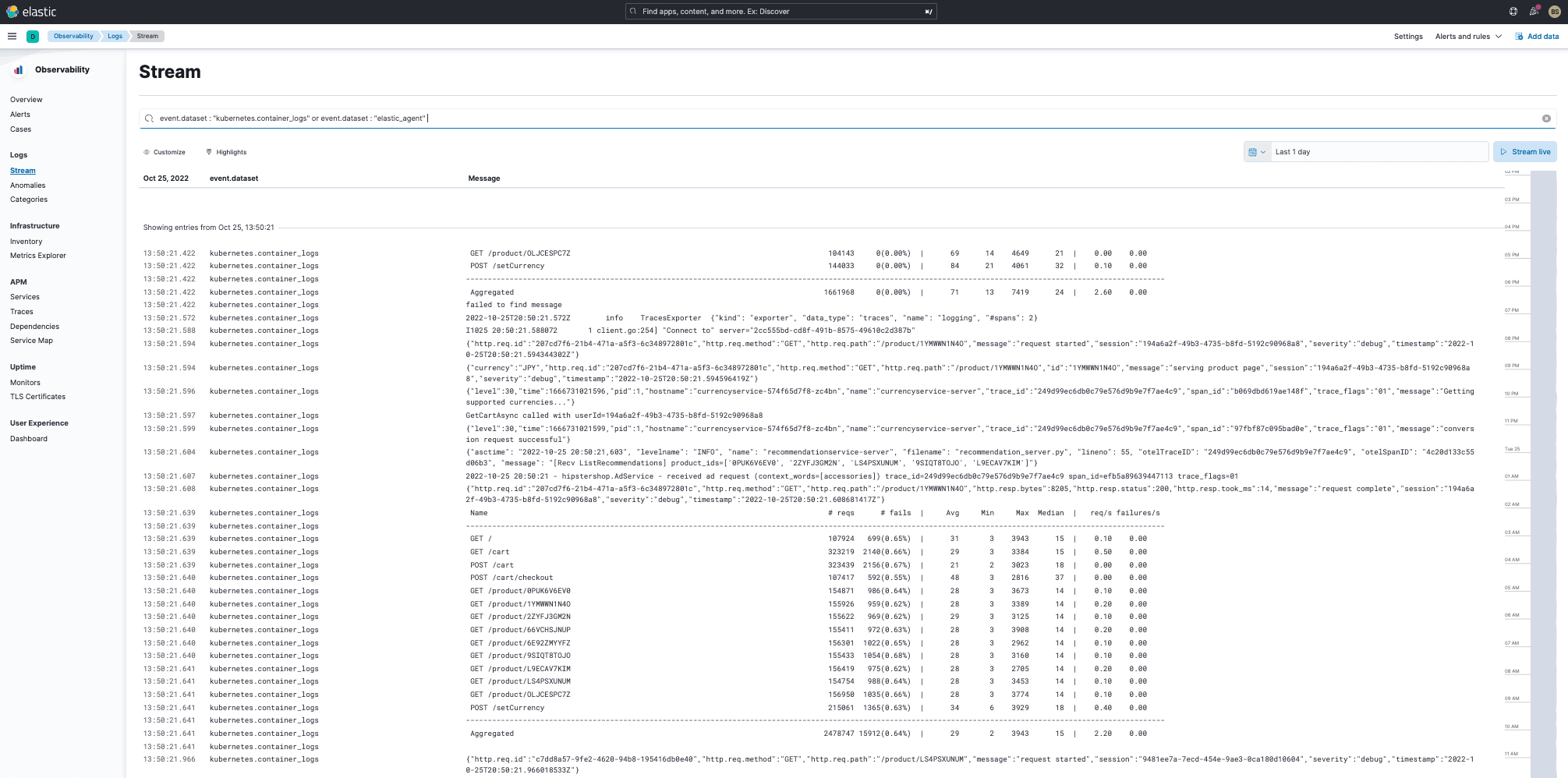Click the global search field

780,12
